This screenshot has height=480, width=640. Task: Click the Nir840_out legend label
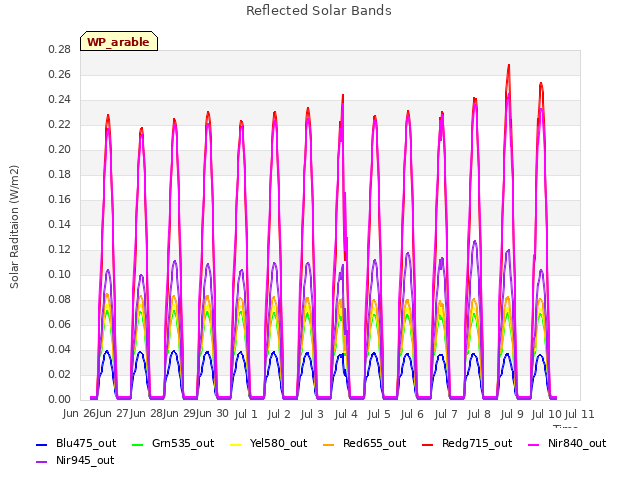577,443
